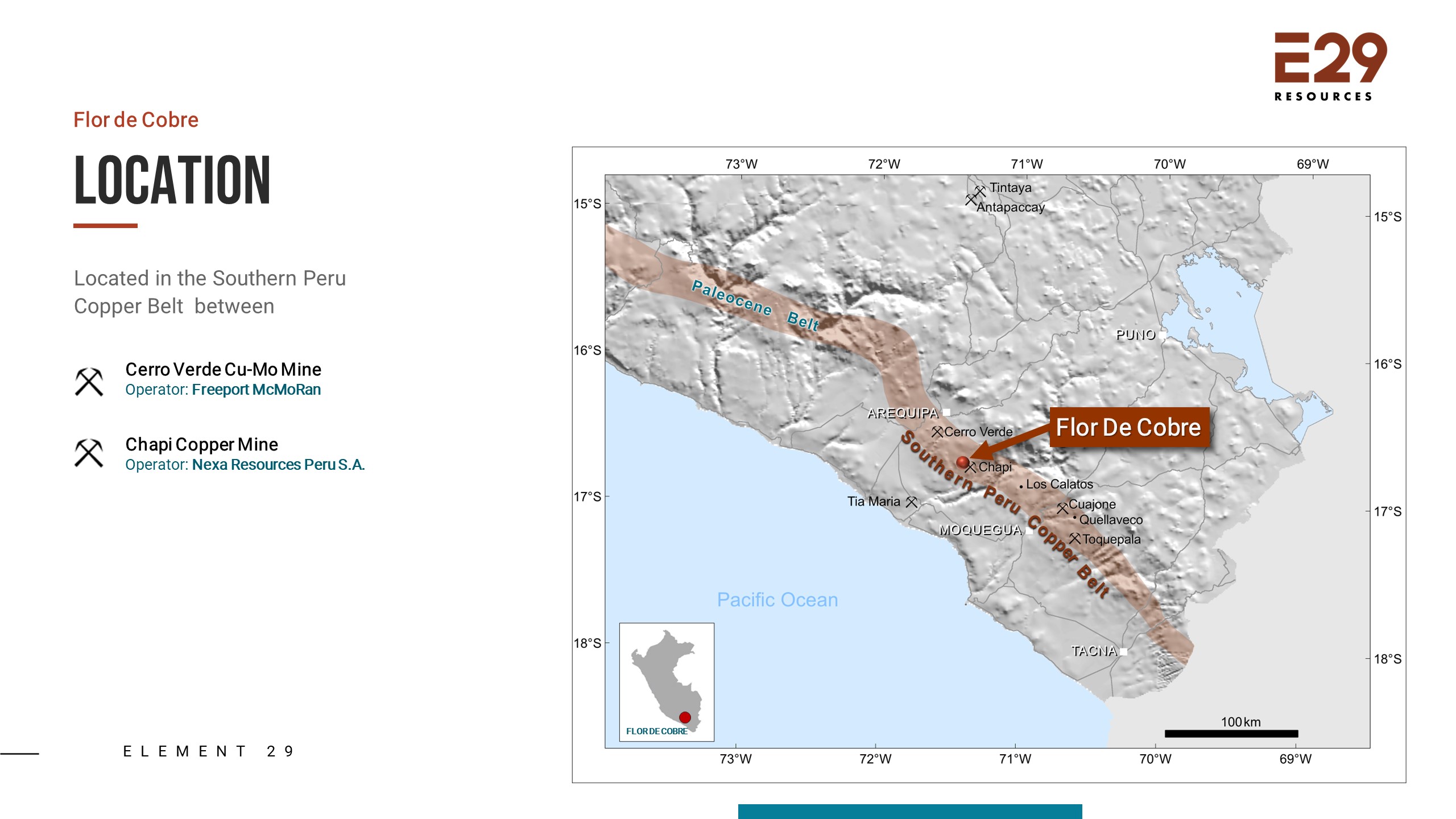Click the Nexa Resources Peru S.A. text

[278, 465]
